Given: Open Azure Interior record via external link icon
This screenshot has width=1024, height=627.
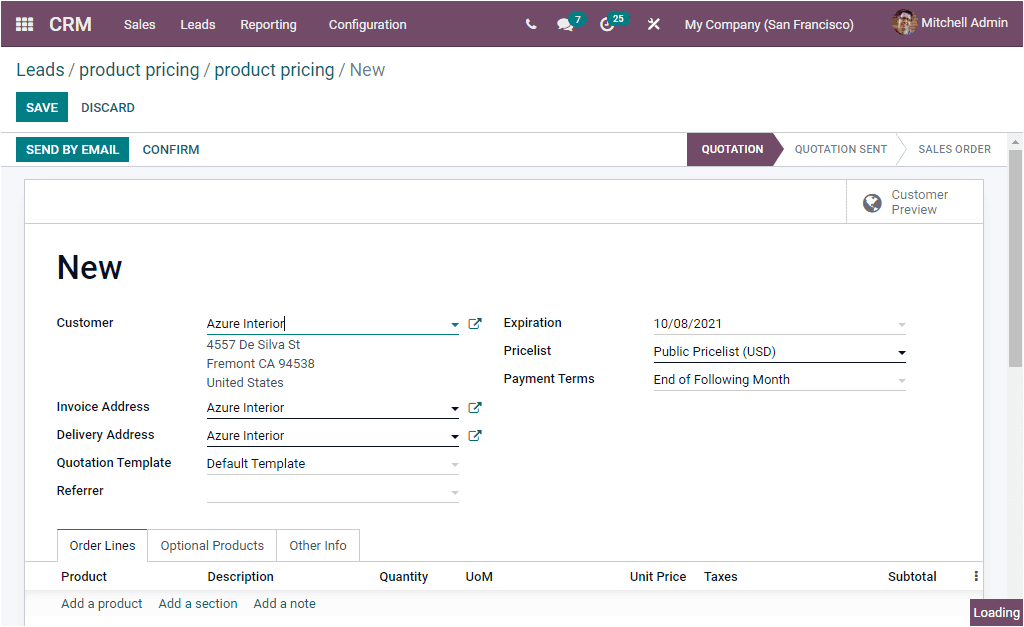Looking at the screenshot, I should click(x=475, y=323).
